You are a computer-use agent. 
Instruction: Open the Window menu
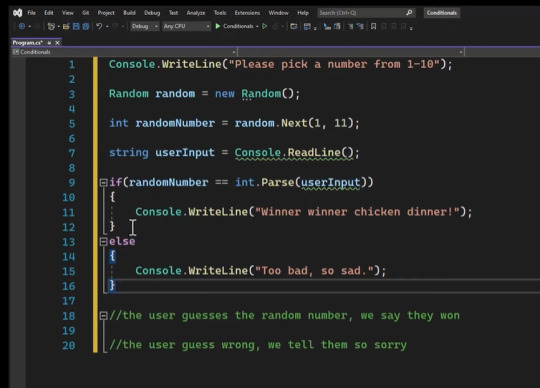[x=279, y=13]
